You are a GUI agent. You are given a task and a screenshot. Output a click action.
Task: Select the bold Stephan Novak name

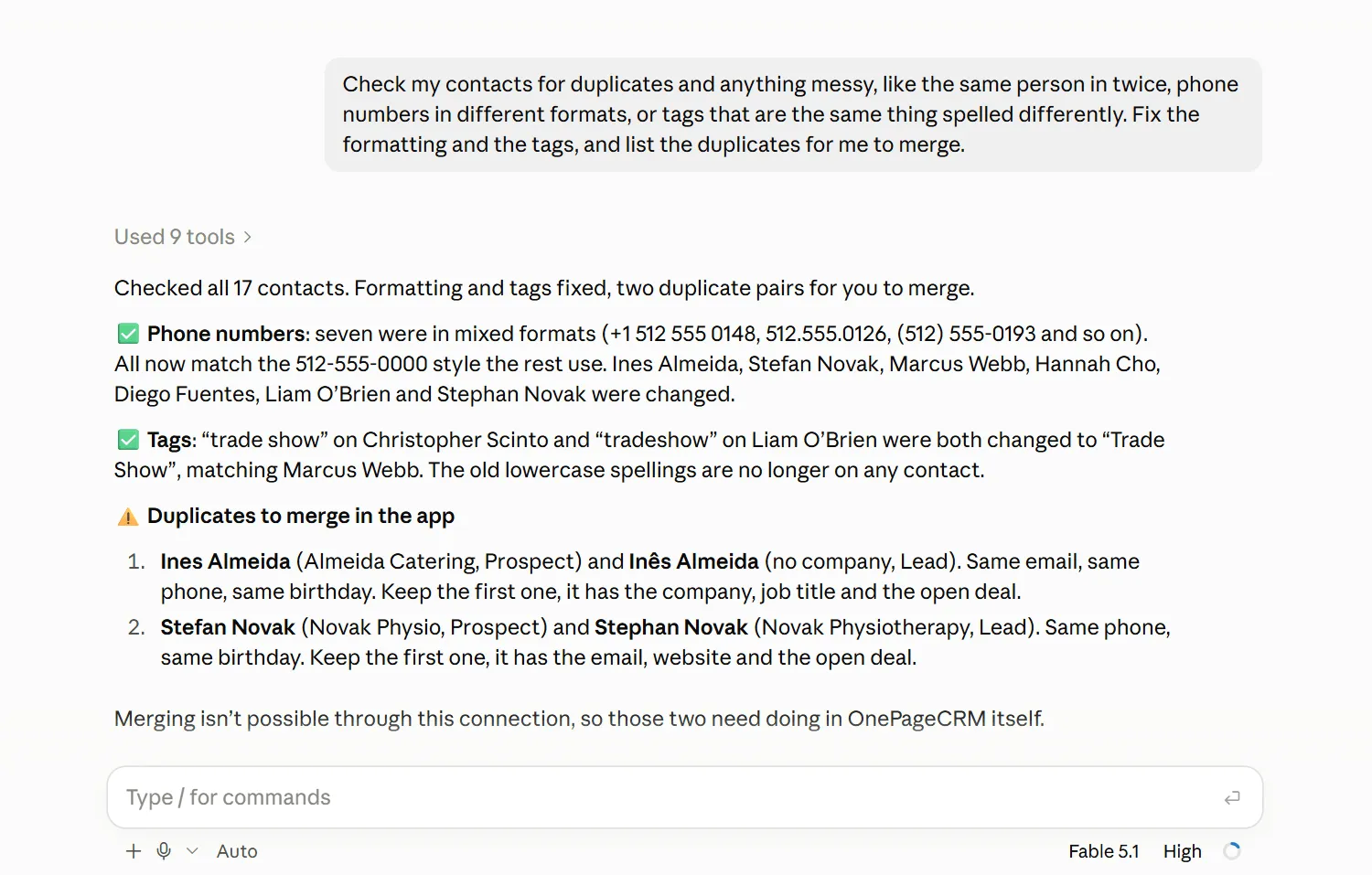point(671,627)
